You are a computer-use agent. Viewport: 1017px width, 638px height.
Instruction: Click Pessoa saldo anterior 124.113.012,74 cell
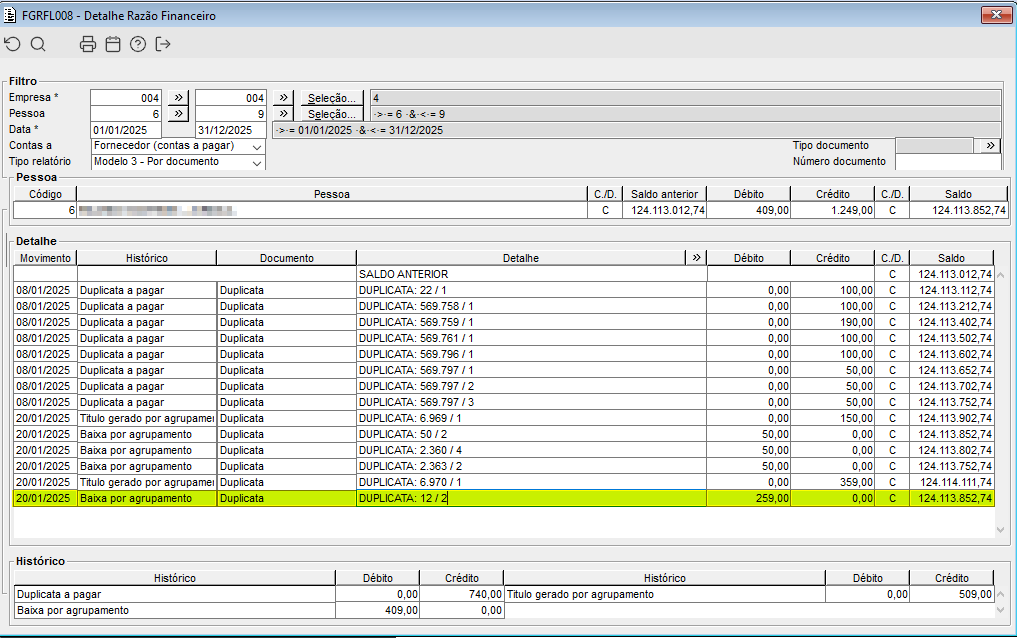point(664,210)
